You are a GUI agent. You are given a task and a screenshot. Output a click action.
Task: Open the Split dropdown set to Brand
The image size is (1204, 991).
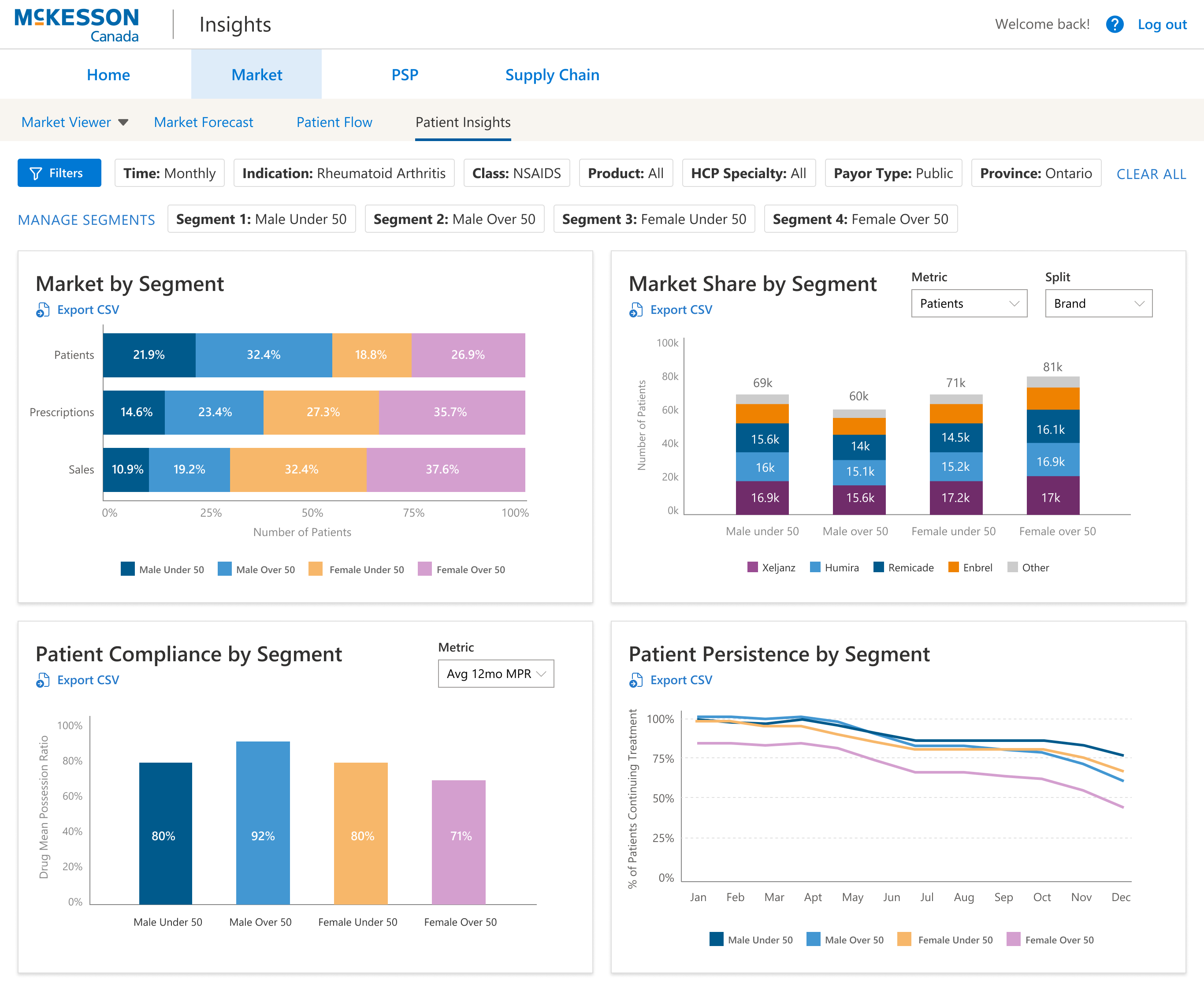1098,303
